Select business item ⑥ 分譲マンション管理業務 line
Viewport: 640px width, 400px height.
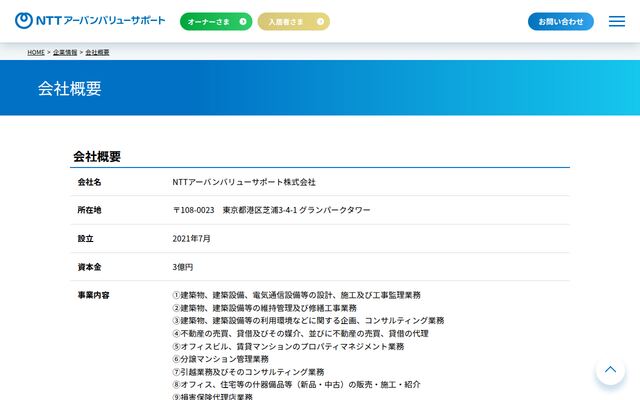click(220, 359)
